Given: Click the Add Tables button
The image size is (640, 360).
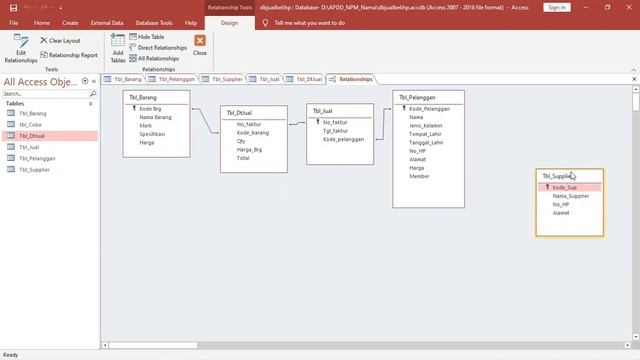Looking at the screenshot, I should click(118, 49).
